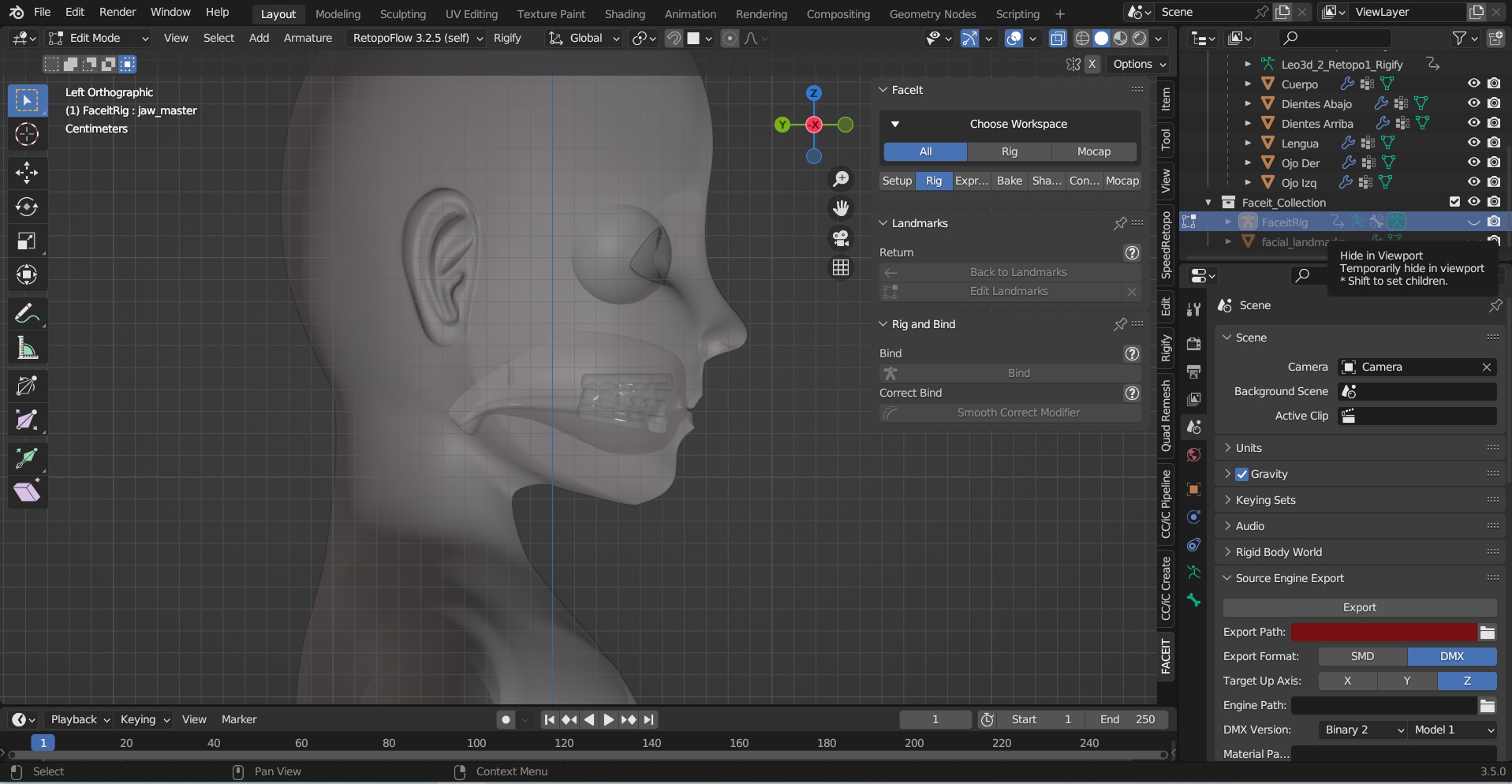Open the Edit Mode dropdown
1512x784 pixels.
click(x=99, y=38)
